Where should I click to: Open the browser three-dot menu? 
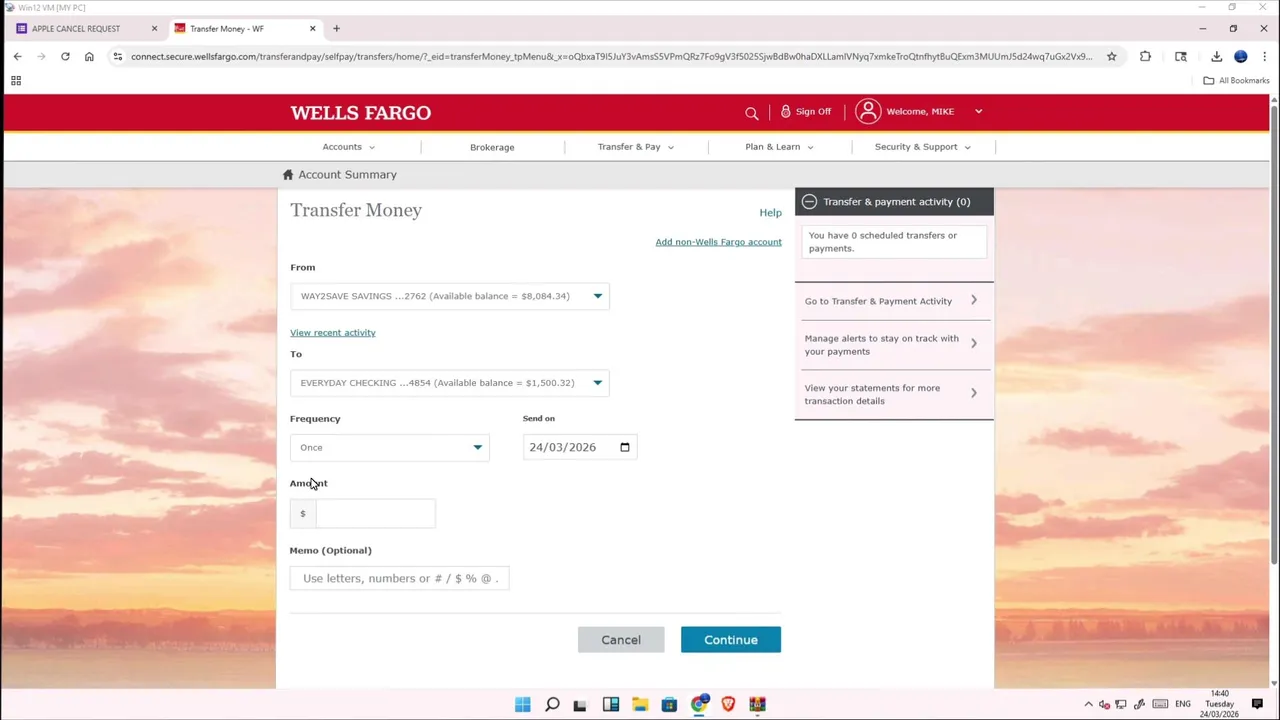click(x=1264, y=57)
